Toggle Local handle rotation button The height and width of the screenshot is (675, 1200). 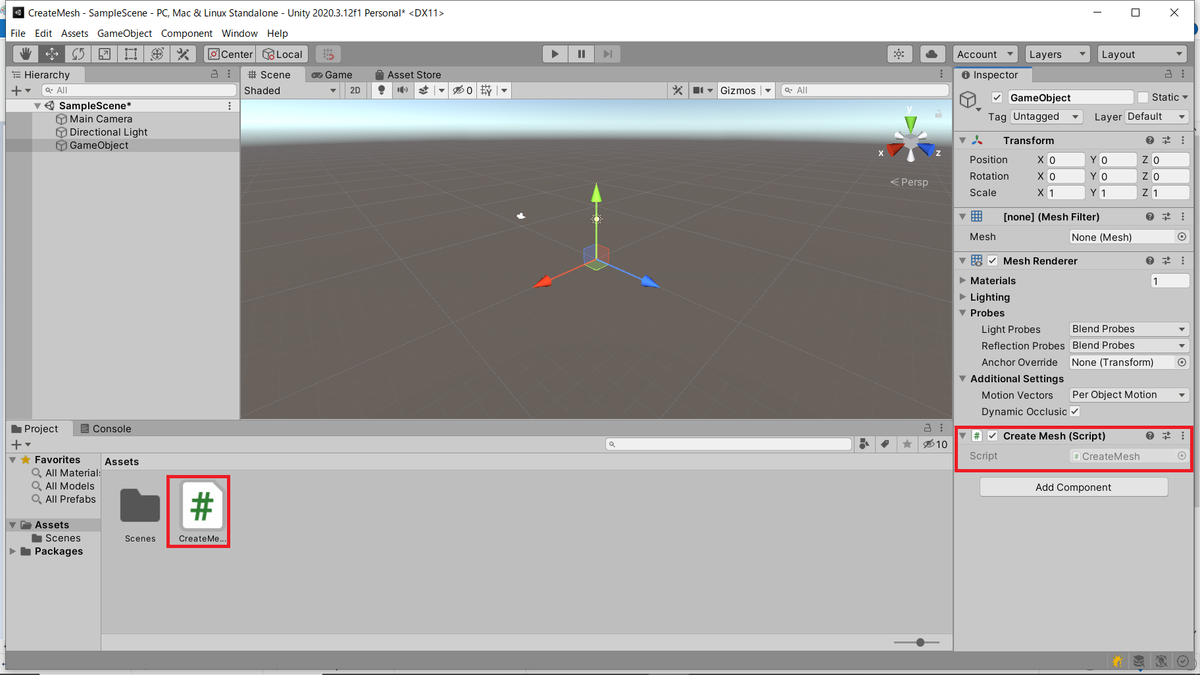tap(282, 54)
